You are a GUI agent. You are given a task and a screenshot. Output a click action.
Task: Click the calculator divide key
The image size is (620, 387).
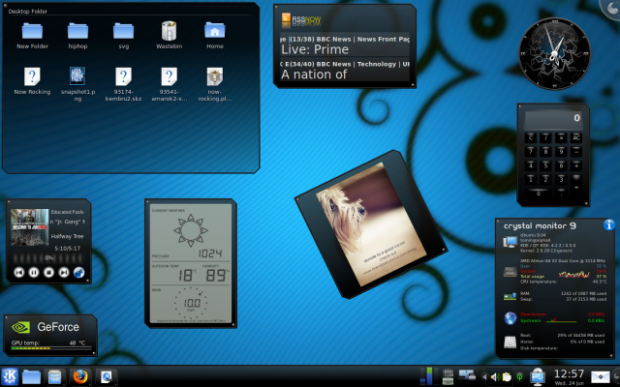[546, 138]
